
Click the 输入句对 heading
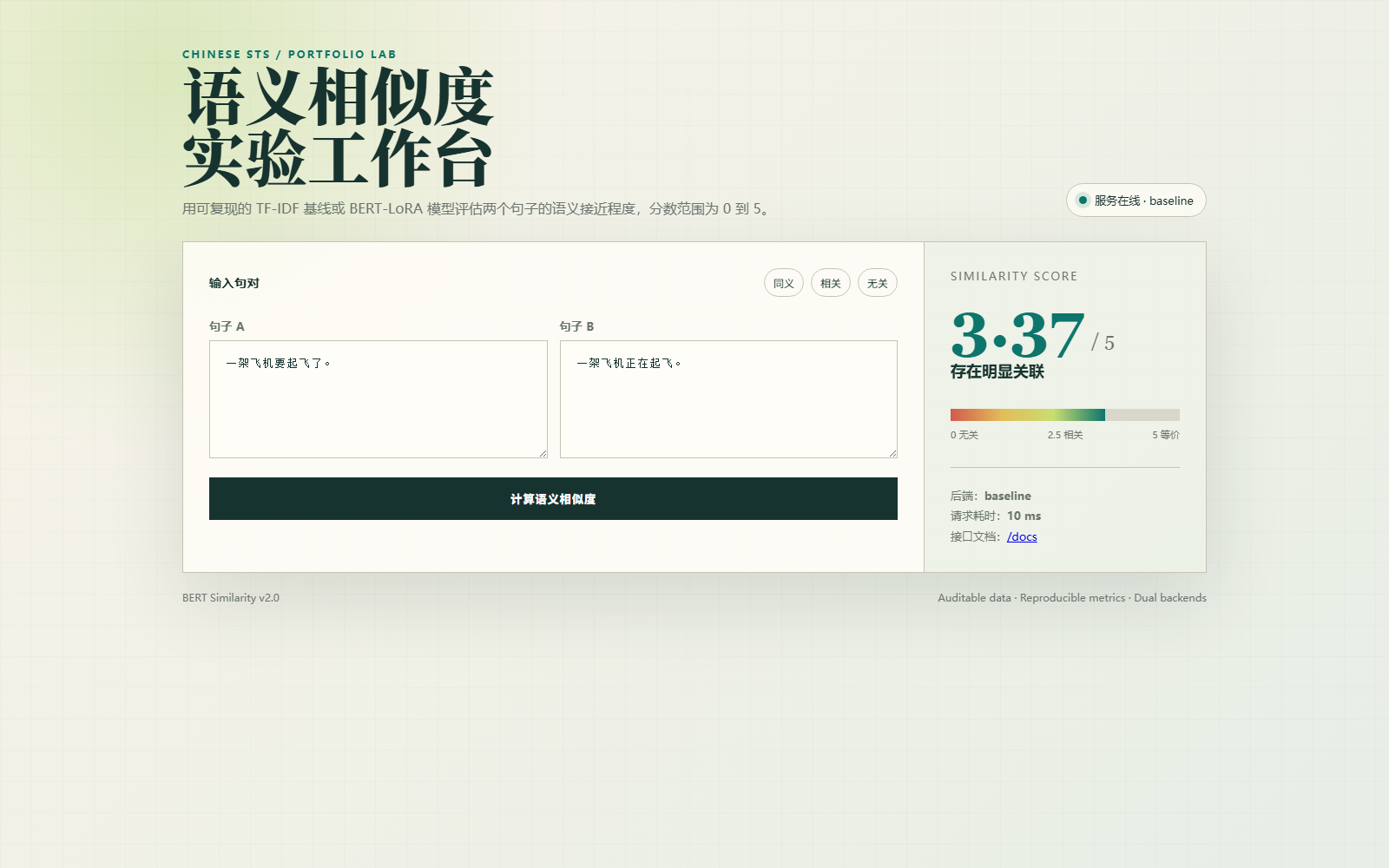(234, 283)
